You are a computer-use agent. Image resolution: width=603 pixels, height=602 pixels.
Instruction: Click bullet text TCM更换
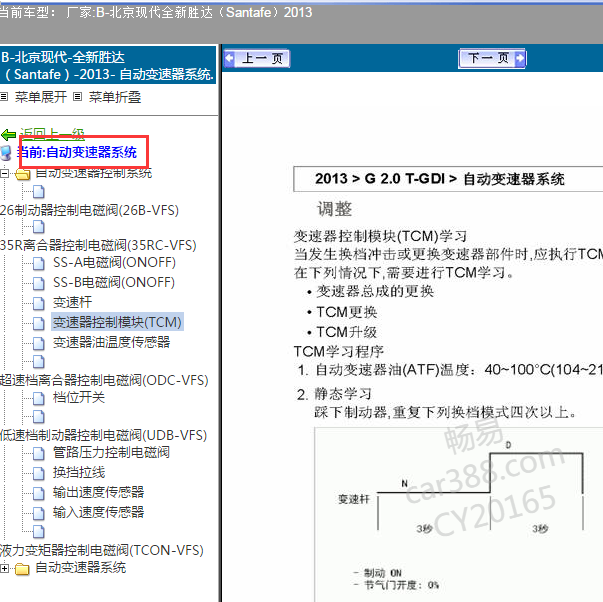(346, 312)
